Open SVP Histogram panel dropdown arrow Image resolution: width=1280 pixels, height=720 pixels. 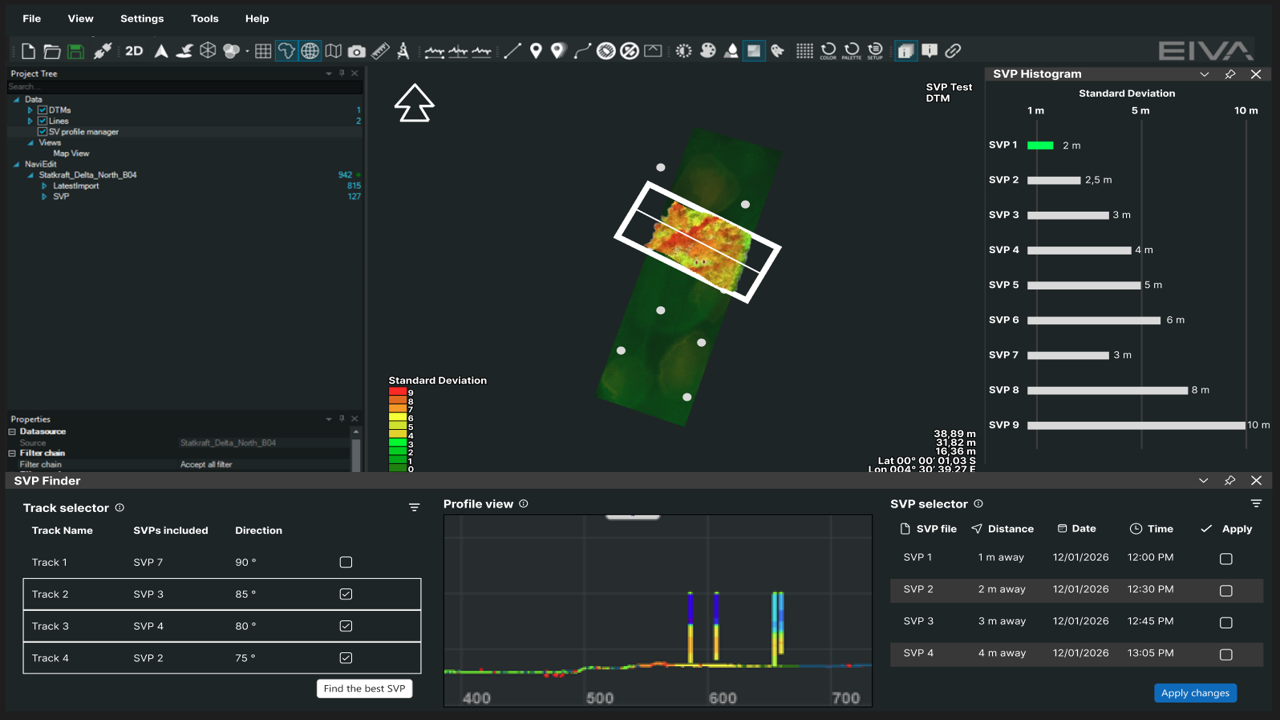1204,74
